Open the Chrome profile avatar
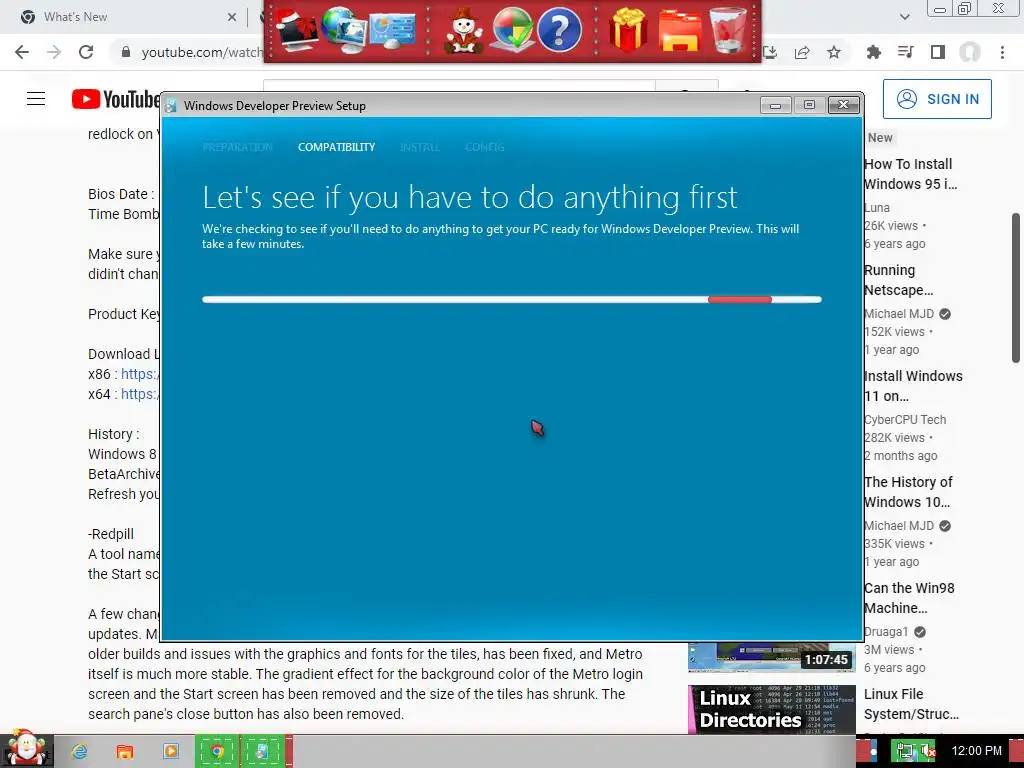The width and height of the screenshot is (1024, 768). [970, 52]
